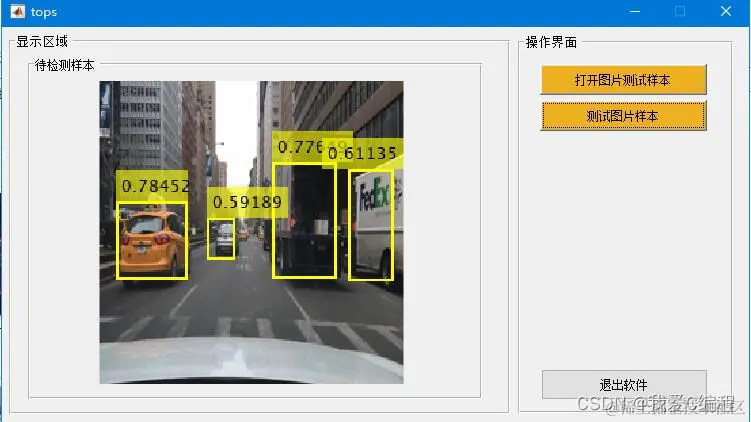Click the MATLAB icon in title bar
Viewport: 751px width, 422px height.
pyautogui.click(x=17, y=11)
